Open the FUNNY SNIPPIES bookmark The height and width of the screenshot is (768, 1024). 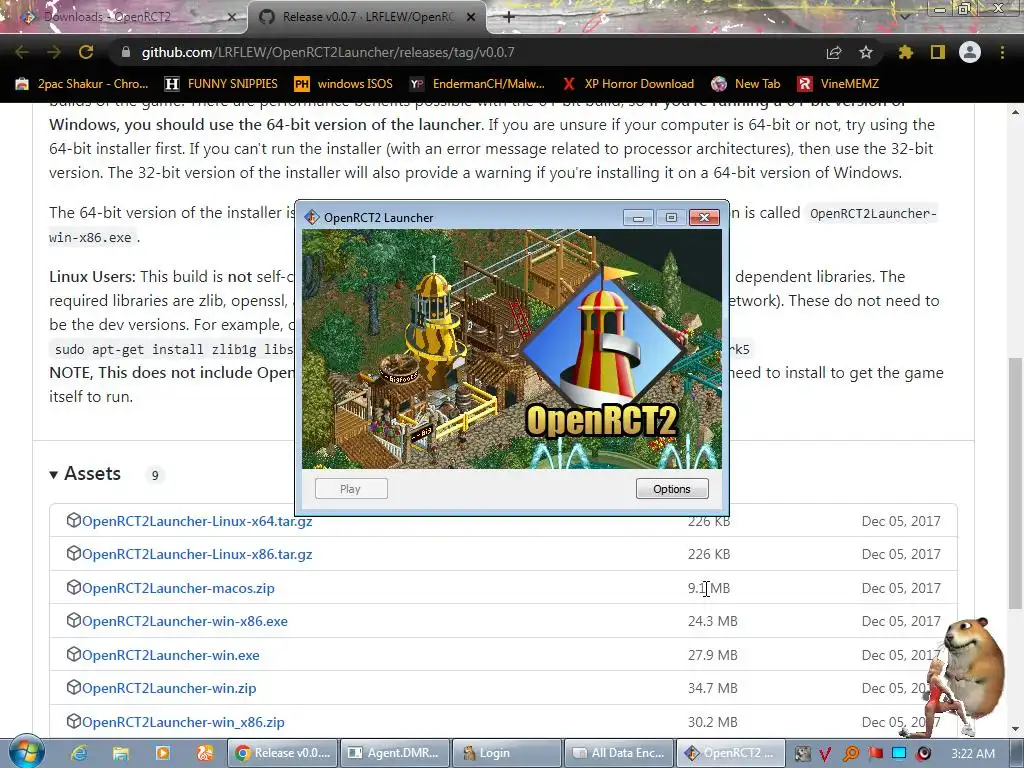click(x=221, y=84)
